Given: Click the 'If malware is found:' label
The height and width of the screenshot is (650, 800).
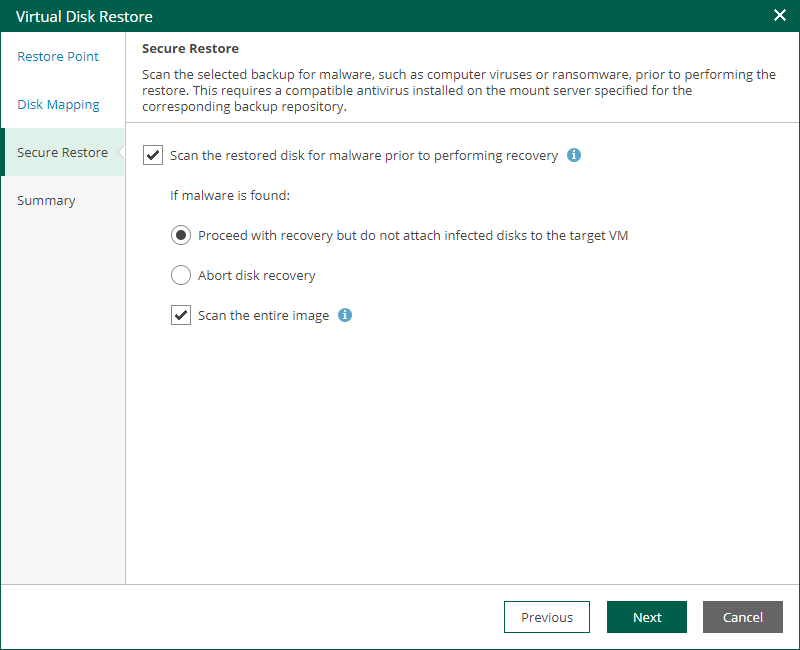Looking at the screenshot, I should pos(230,195).
